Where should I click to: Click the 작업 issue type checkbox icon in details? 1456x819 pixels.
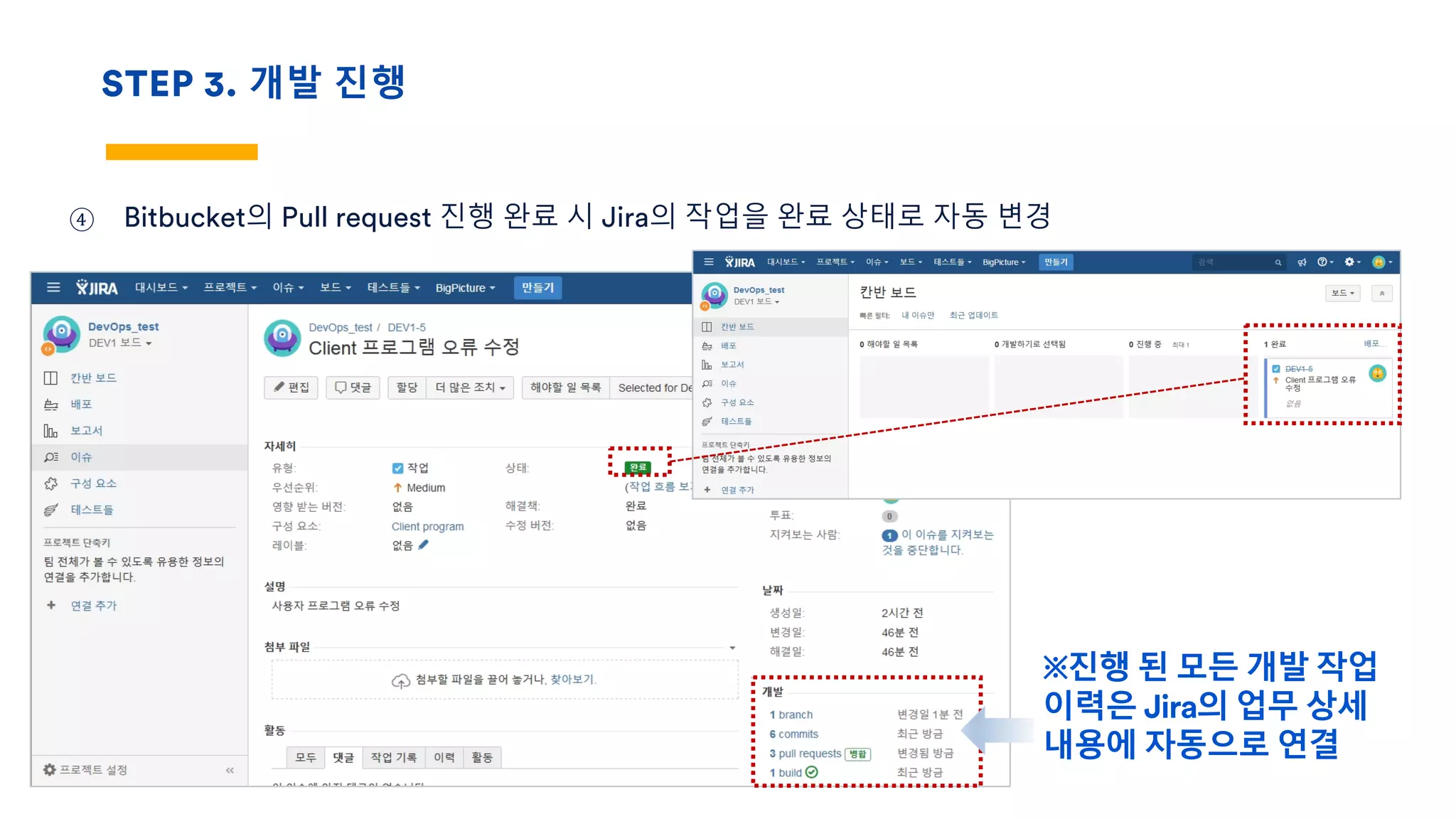[397, 468]
